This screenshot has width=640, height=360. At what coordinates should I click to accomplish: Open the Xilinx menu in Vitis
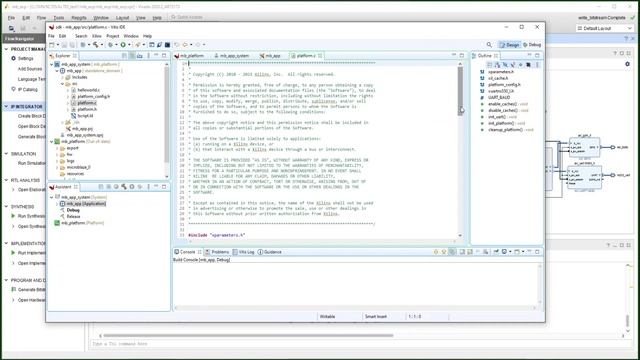click(97, 36)
